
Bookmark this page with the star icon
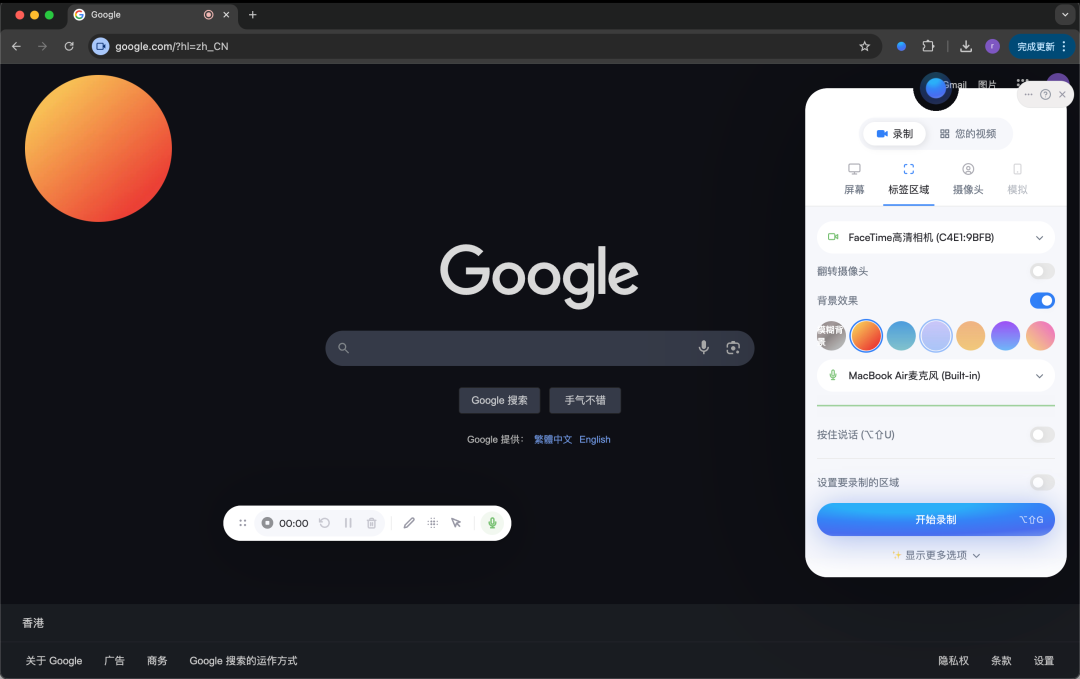pos(864,46)
